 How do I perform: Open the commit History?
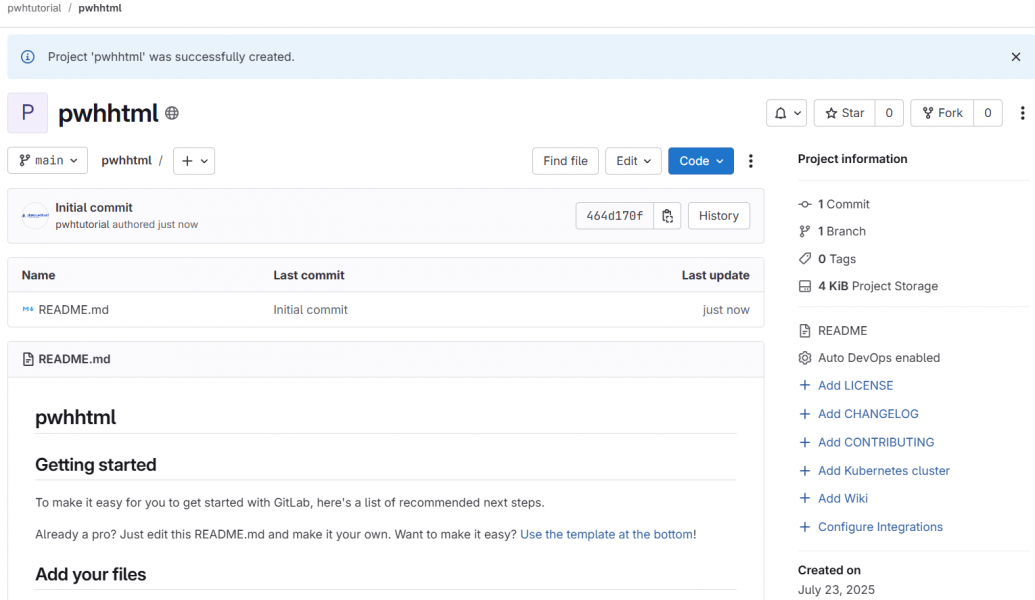(719, 216)
